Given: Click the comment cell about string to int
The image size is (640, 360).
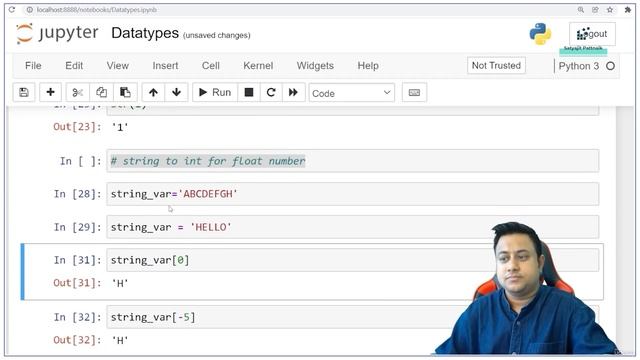Looking at the screenshot, I should [x=353, y=161].
